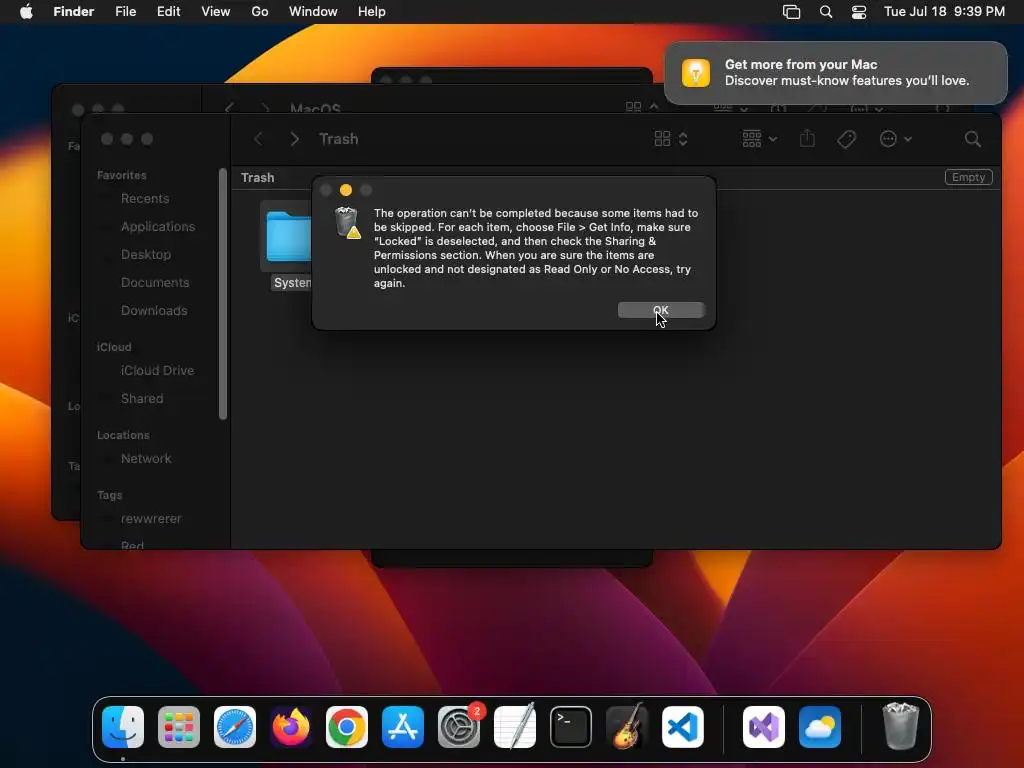Click the Edit Tags toolbar icon
This screenshot has height=768, width=1024.
tap(846, 138)
